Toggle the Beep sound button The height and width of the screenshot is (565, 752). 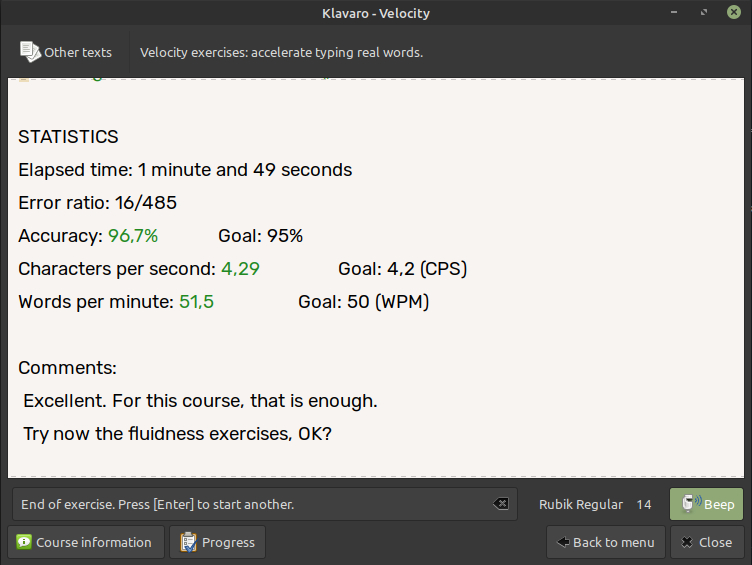[706, 504]
